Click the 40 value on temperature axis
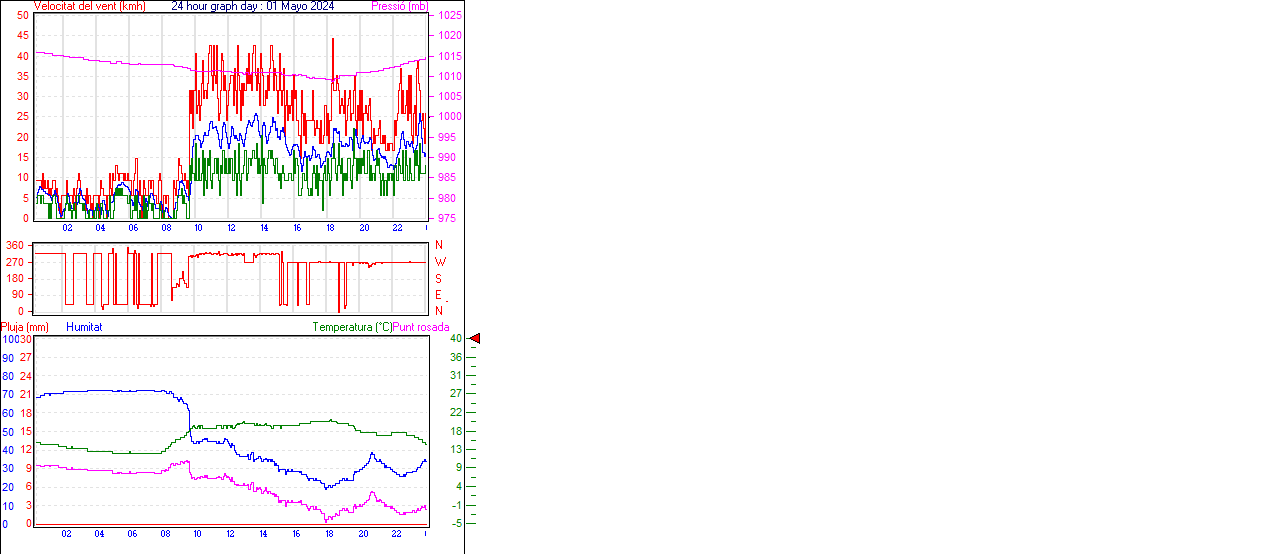The width and height of the screenshot is (1280, 554). click(455, 339)
